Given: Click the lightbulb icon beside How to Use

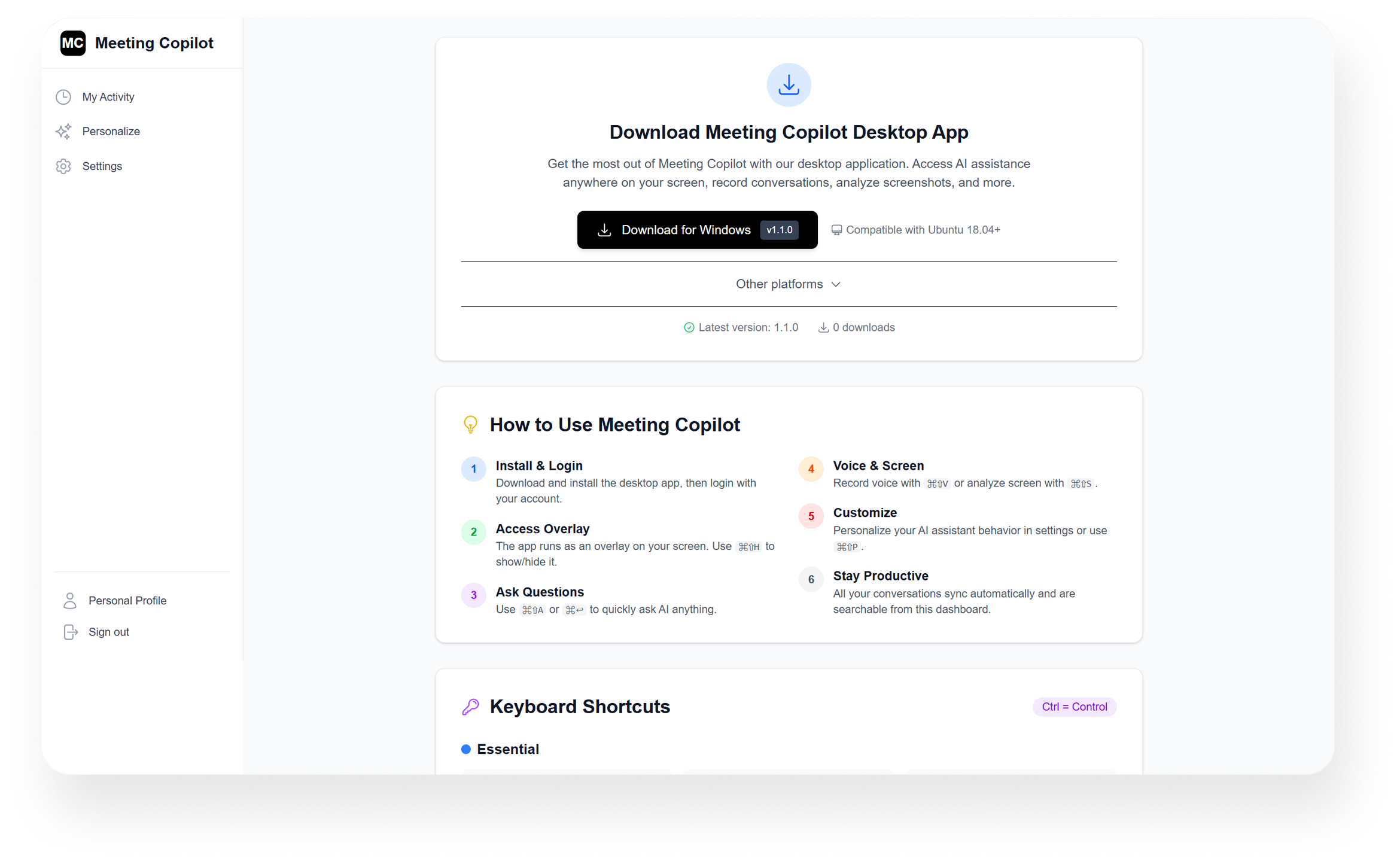Looking at the screenshot, I should click(471, 424).
